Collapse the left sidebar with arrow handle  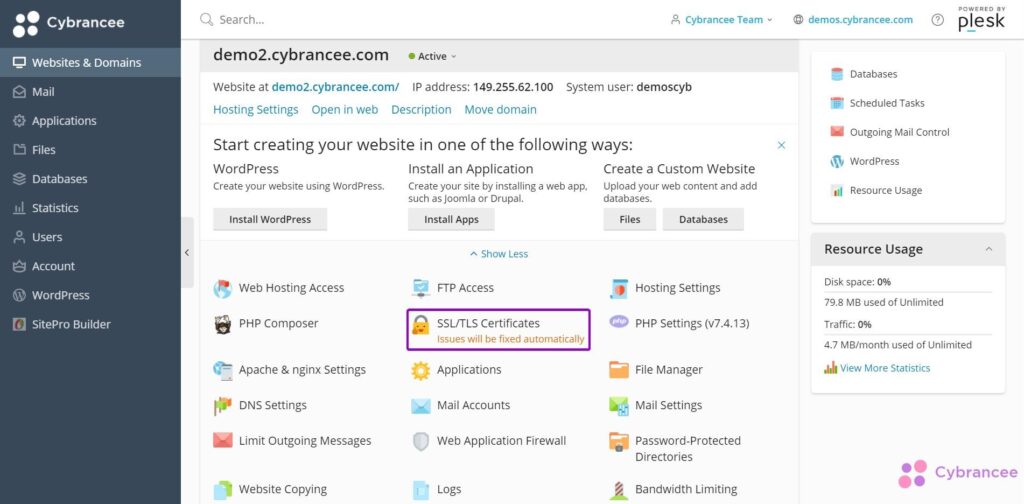[x=187, y=253]
